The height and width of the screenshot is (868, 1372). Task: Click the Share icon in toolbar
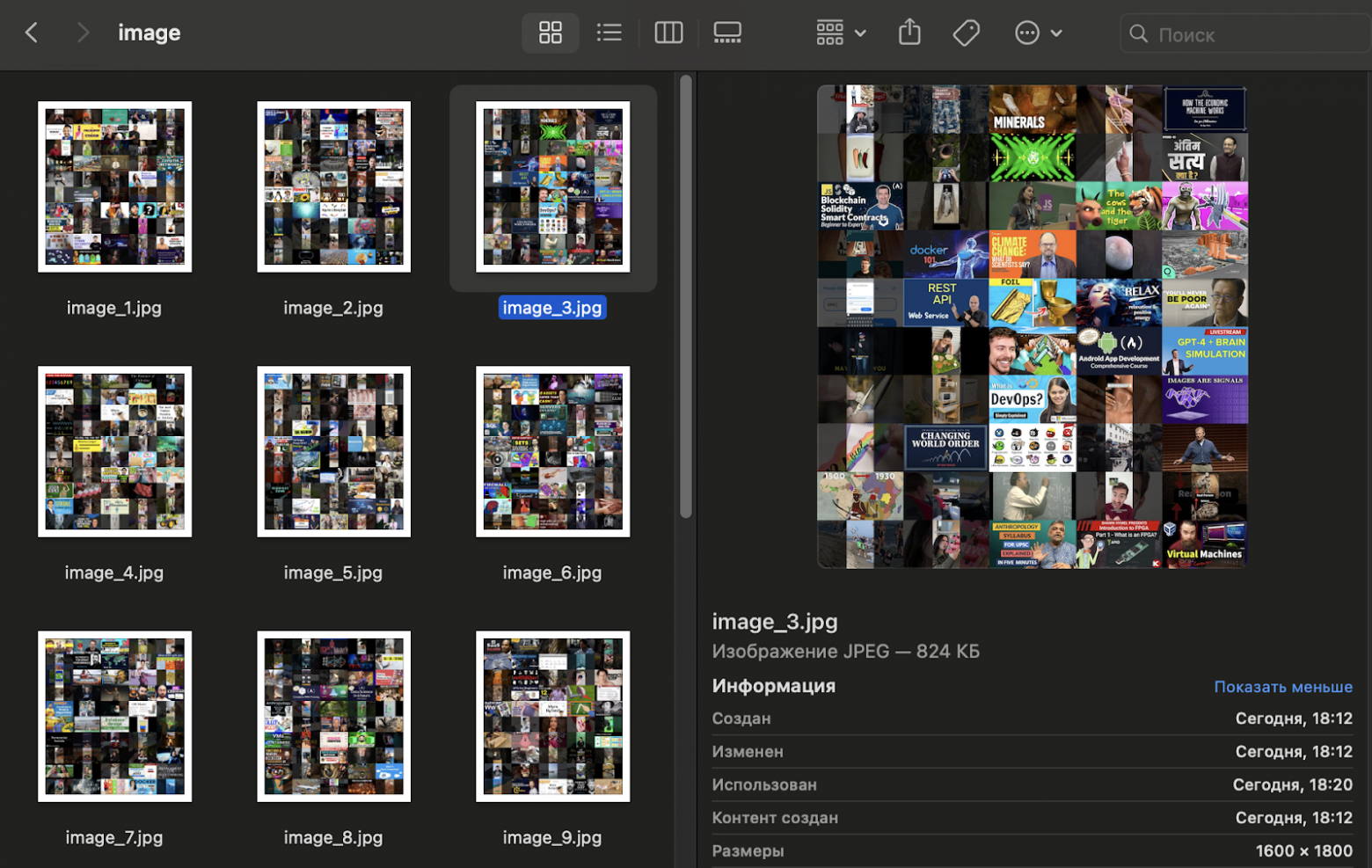909,33
